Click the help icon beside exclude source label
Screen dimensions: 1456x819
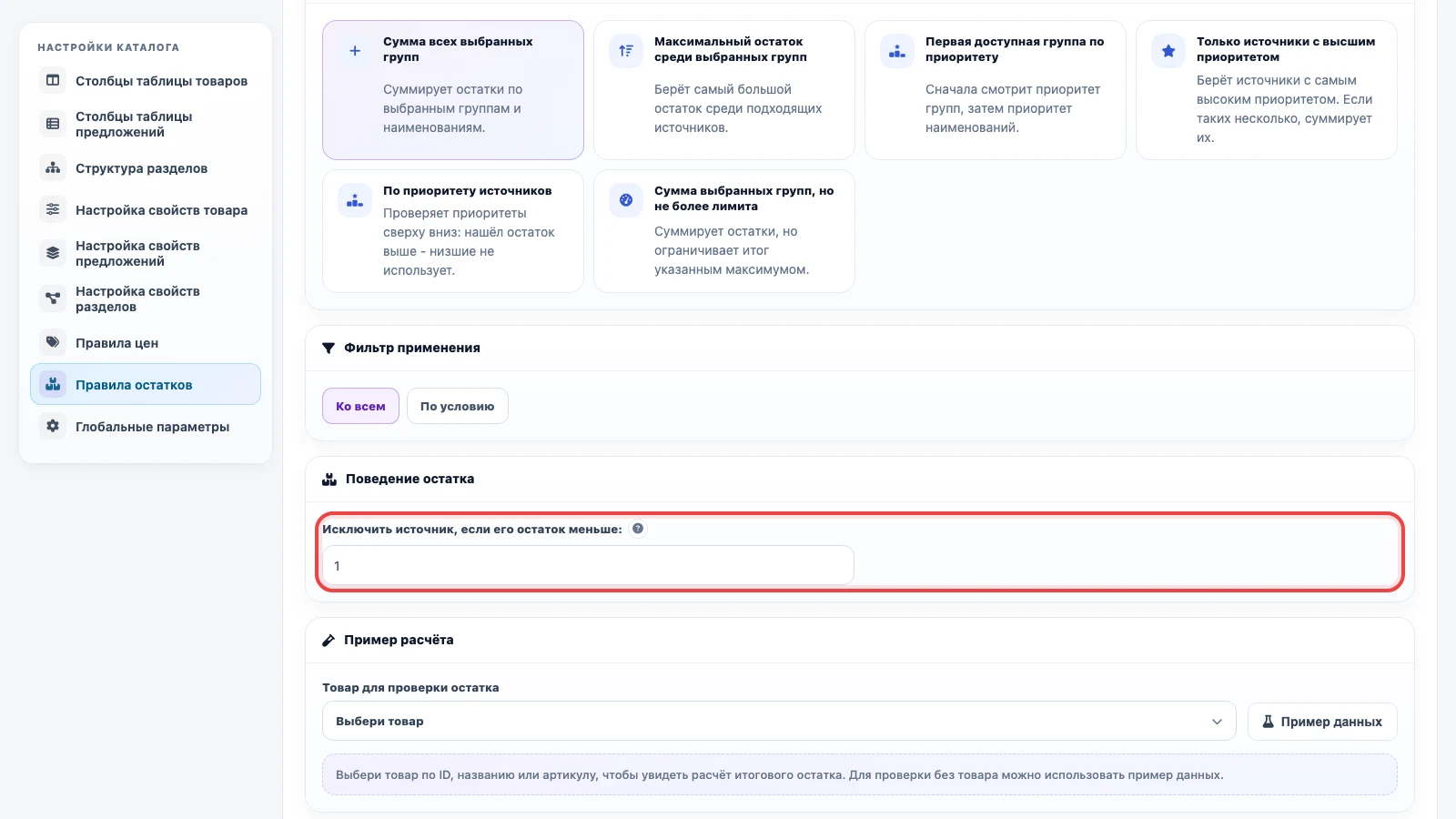coord(638,529)
